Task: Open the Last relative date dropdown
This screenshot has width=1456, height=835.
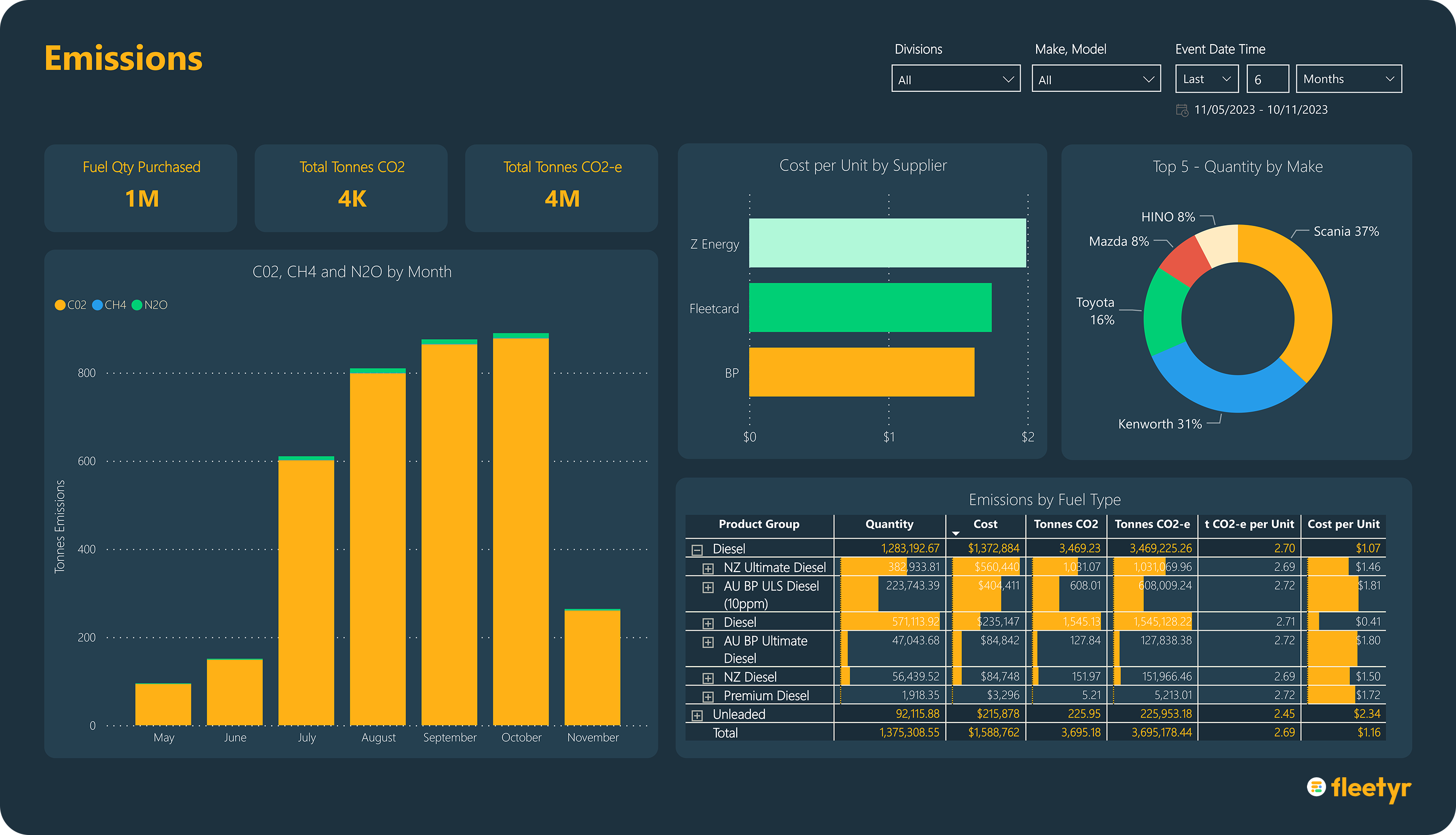Action: point(1207,79)
